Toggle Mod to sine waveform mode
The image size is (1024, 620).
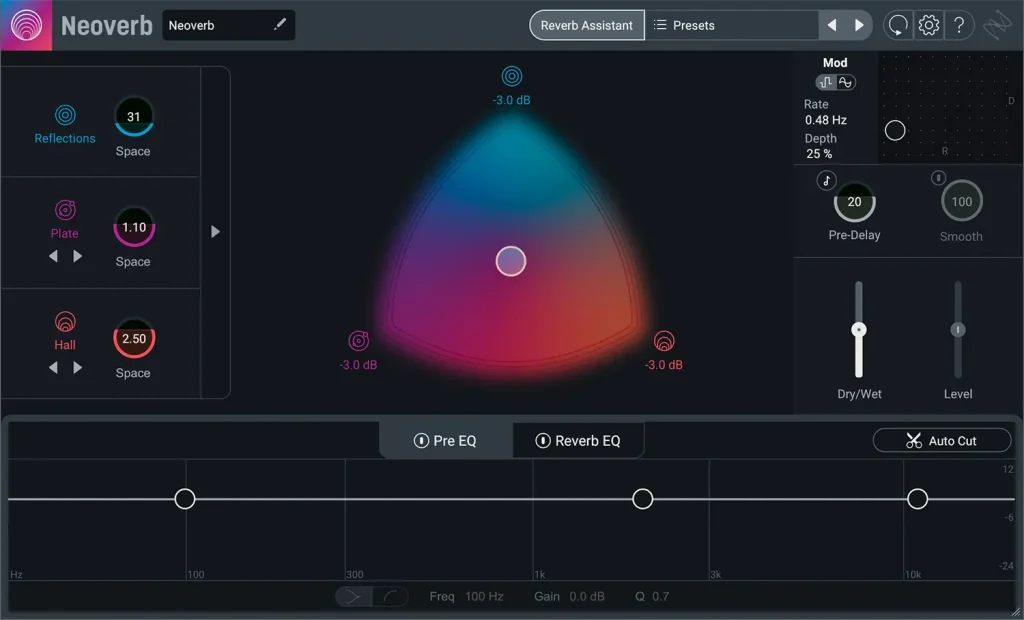tap(848, 83)
